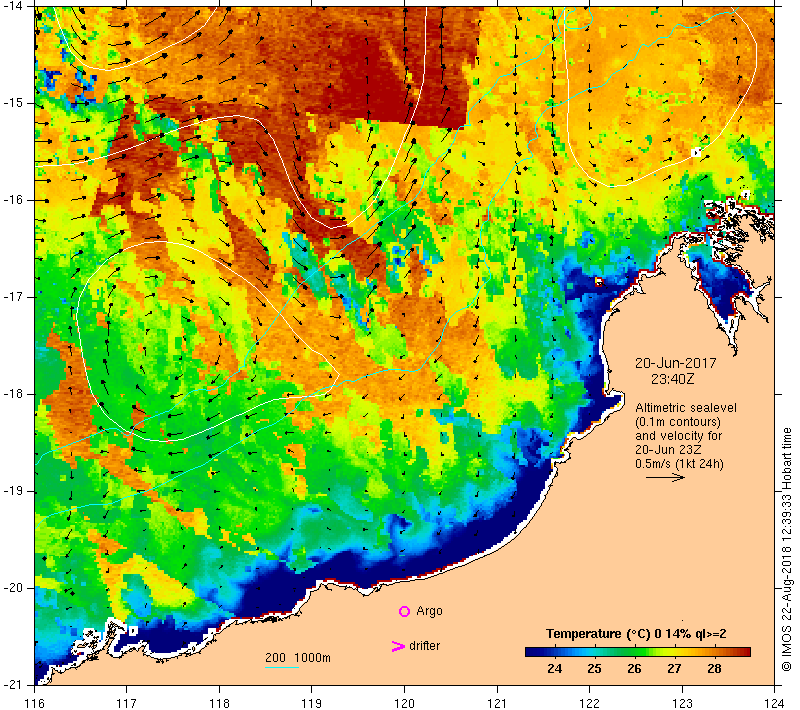Image resolution: width=800 pixels, height=710 pixels.
Task: Click the IMOS copyright timestamp text
Action: (x=787, y=550)
